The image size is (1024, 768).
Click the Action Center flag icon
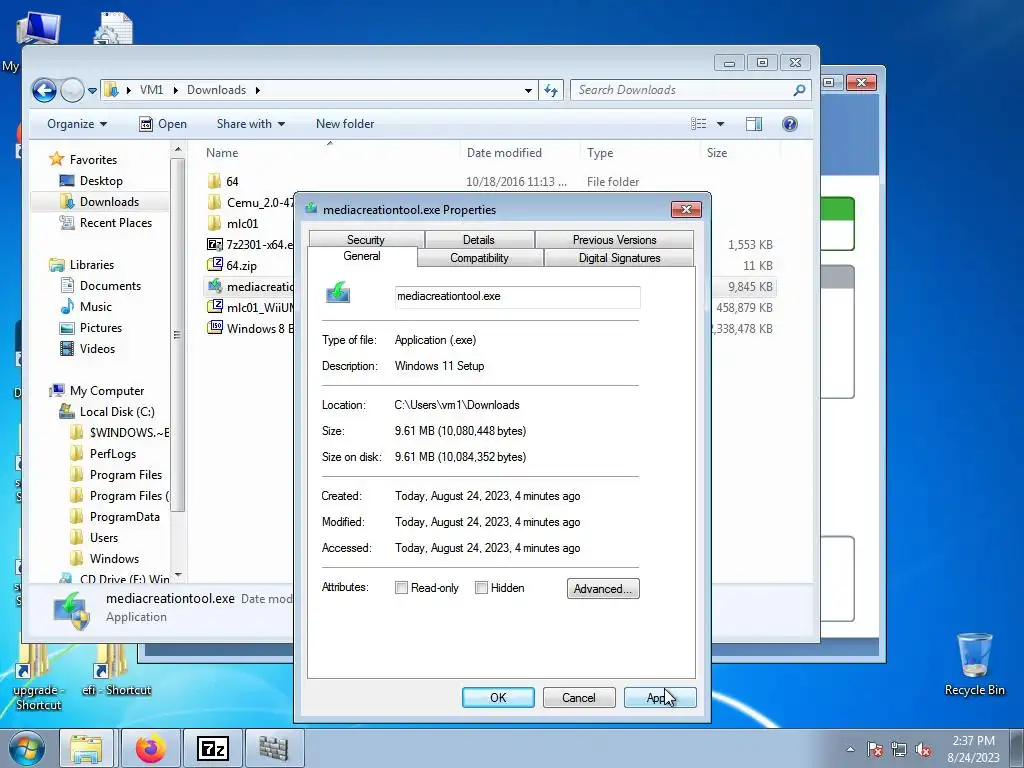[x=875, y=749]
